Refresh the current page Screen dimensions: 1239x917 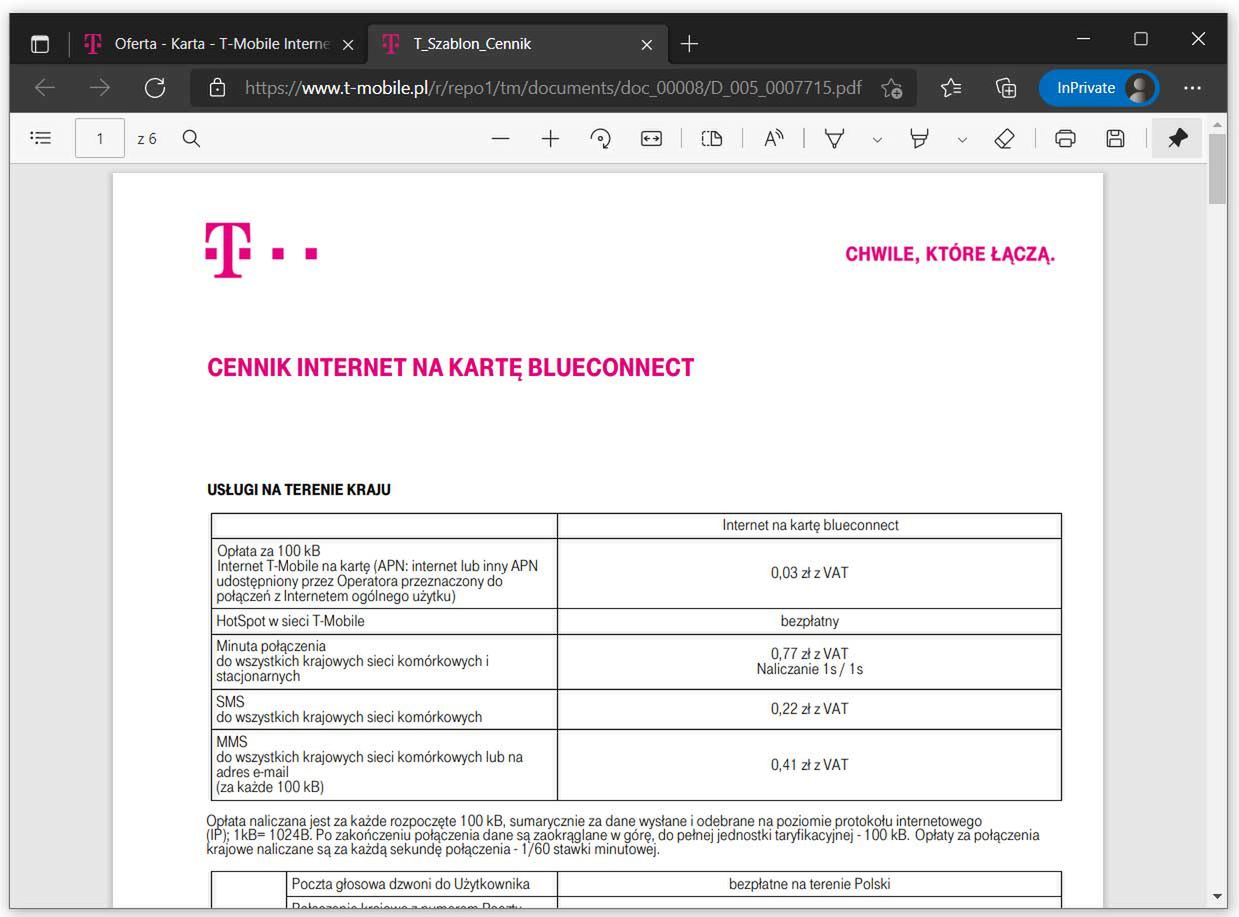click(x=155, y=88)
